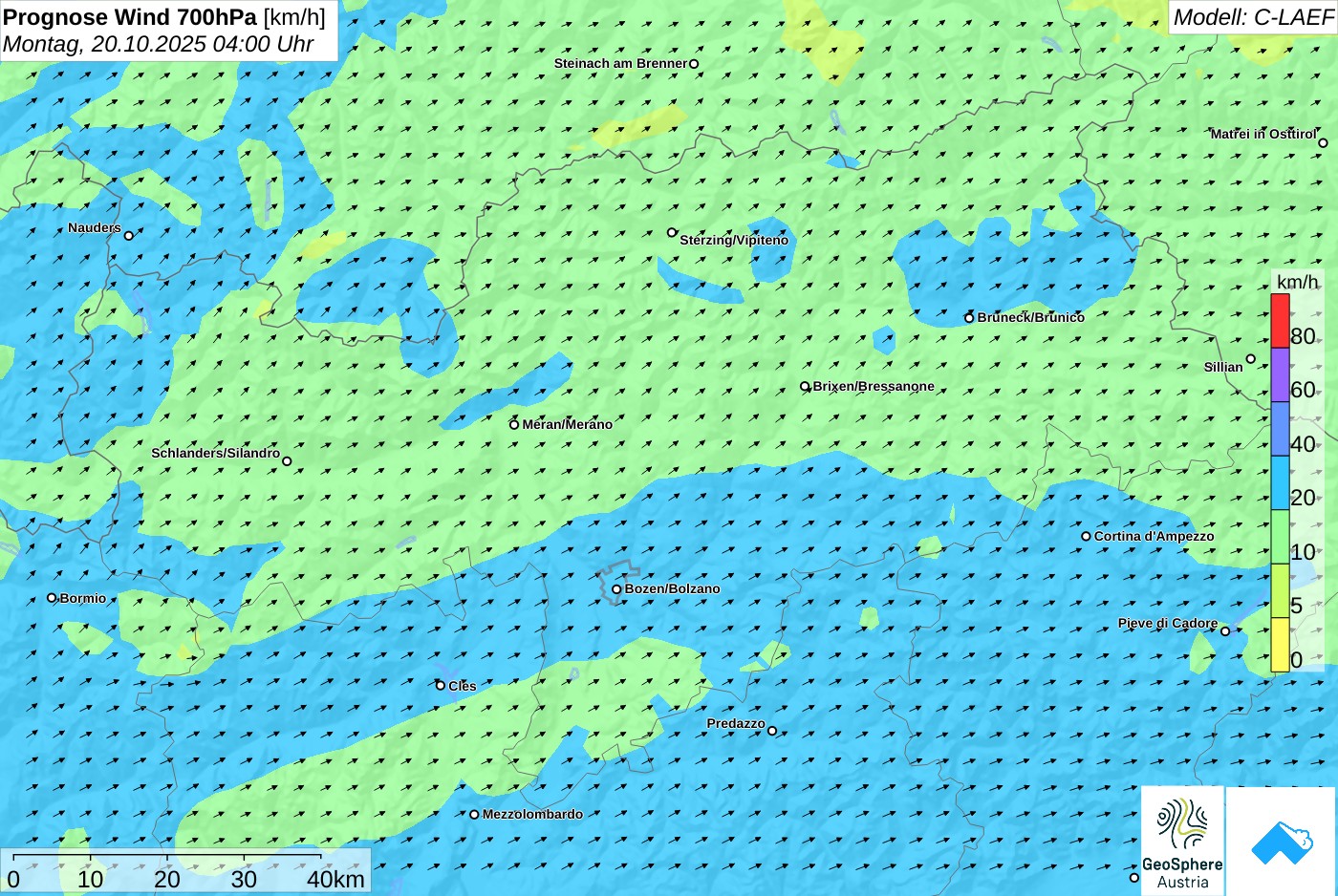The image size is (1338, 896).
Task: Click the date 'Montag, 20.10.2025 04:00 Uhr'
Action: pos(158,44)
